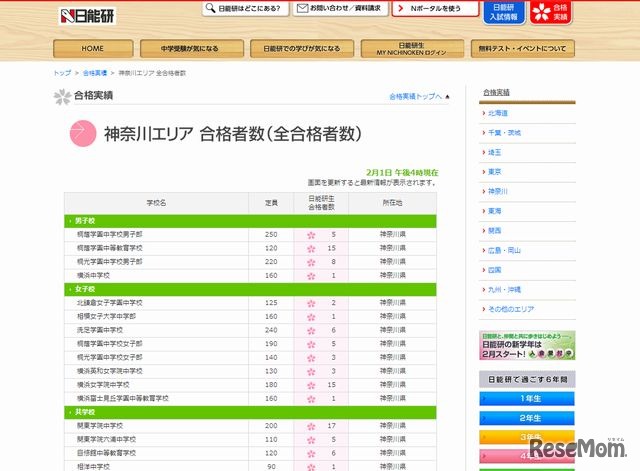This screenshot has width=640, height=471.
Task: Click the red arrow beside Nポータルを使う
Action: 400,8
